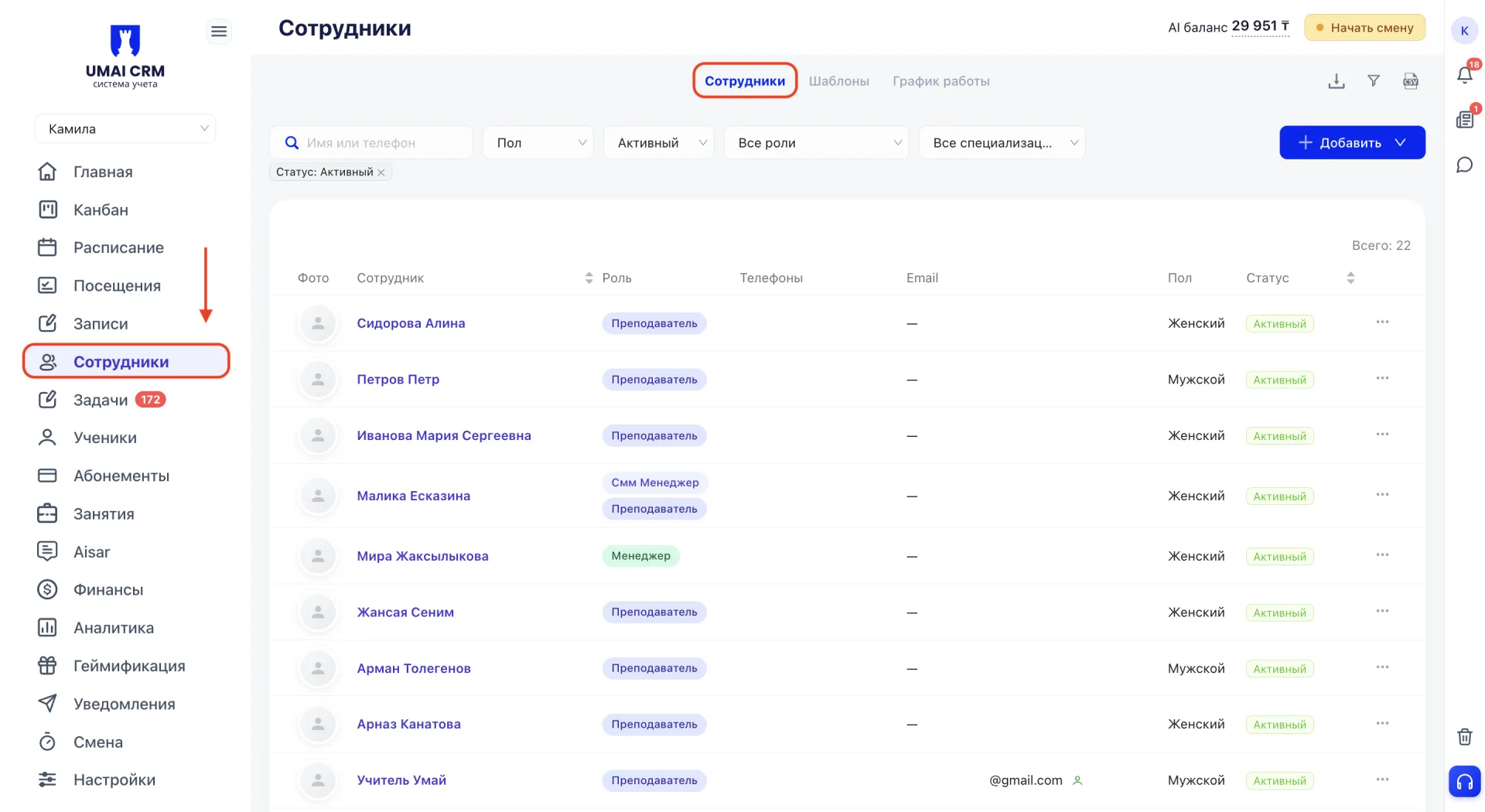Open the row actions for Жансая Сеним
1485x812 pixels.
pyautogui.click(x=1383, y=611)
